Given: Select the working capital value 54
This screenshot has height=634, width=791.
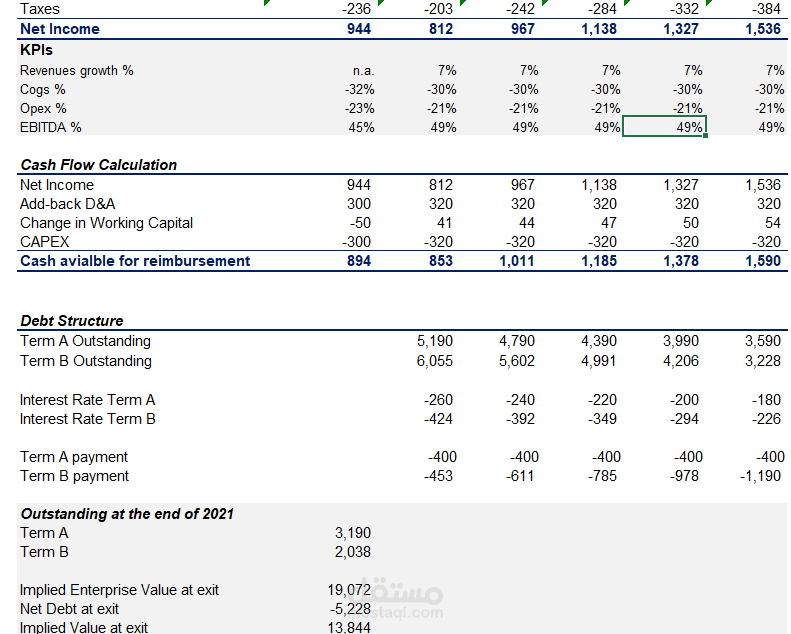Looking at the screenshot, I should [772, 223].
